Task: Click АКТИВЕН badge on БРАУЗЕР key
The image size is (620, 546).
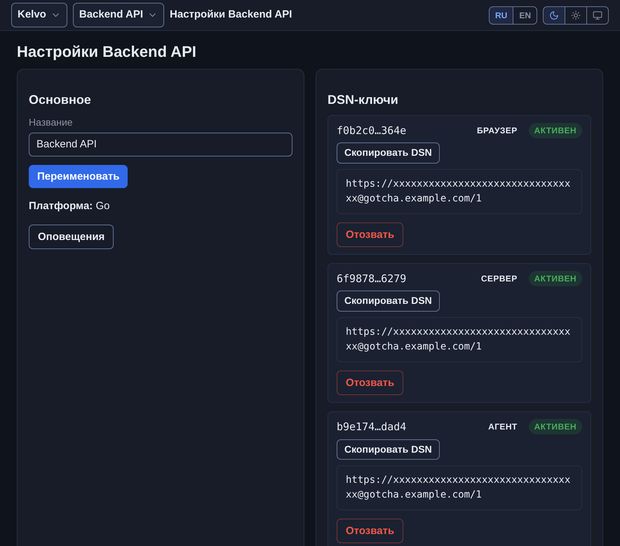Action: (x=555, y=130)
